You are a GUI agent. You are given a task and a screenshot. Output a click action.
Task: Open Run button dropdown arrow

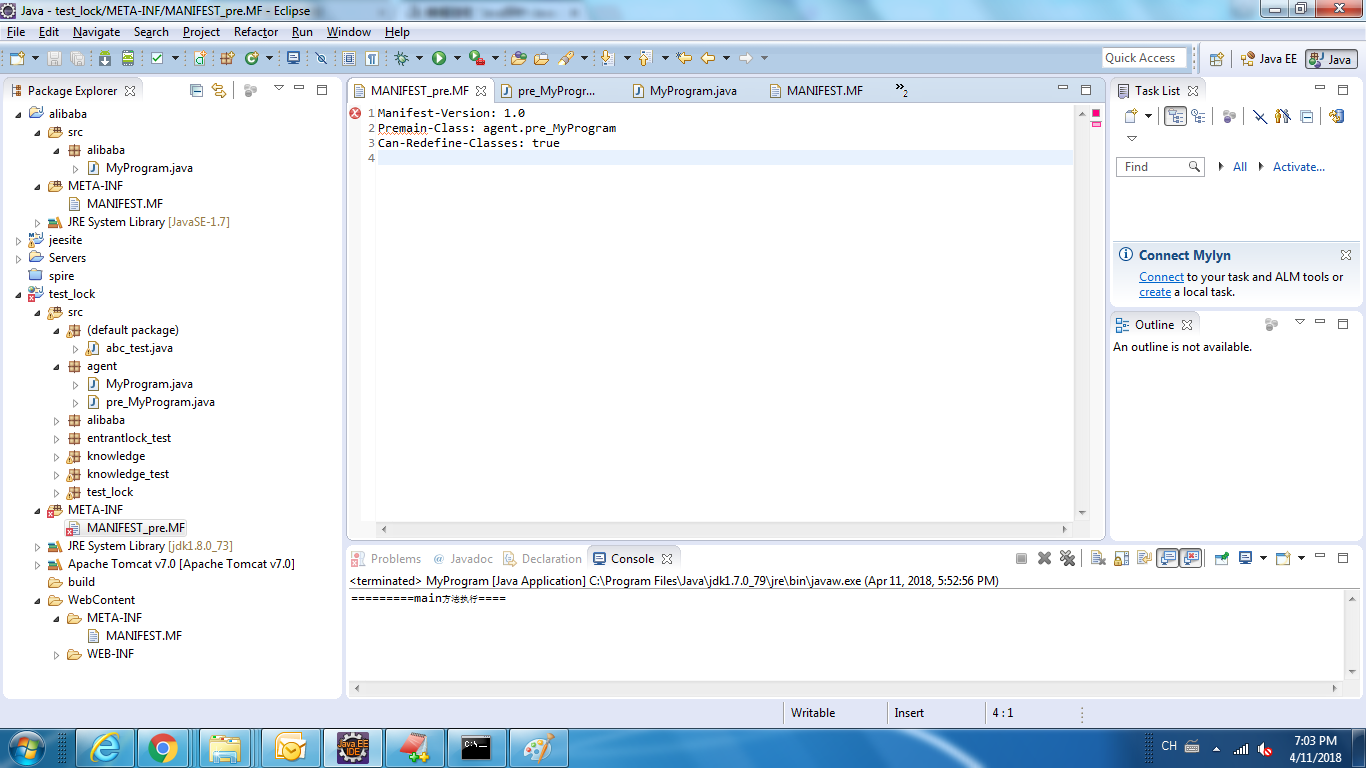tap(457, 58)
